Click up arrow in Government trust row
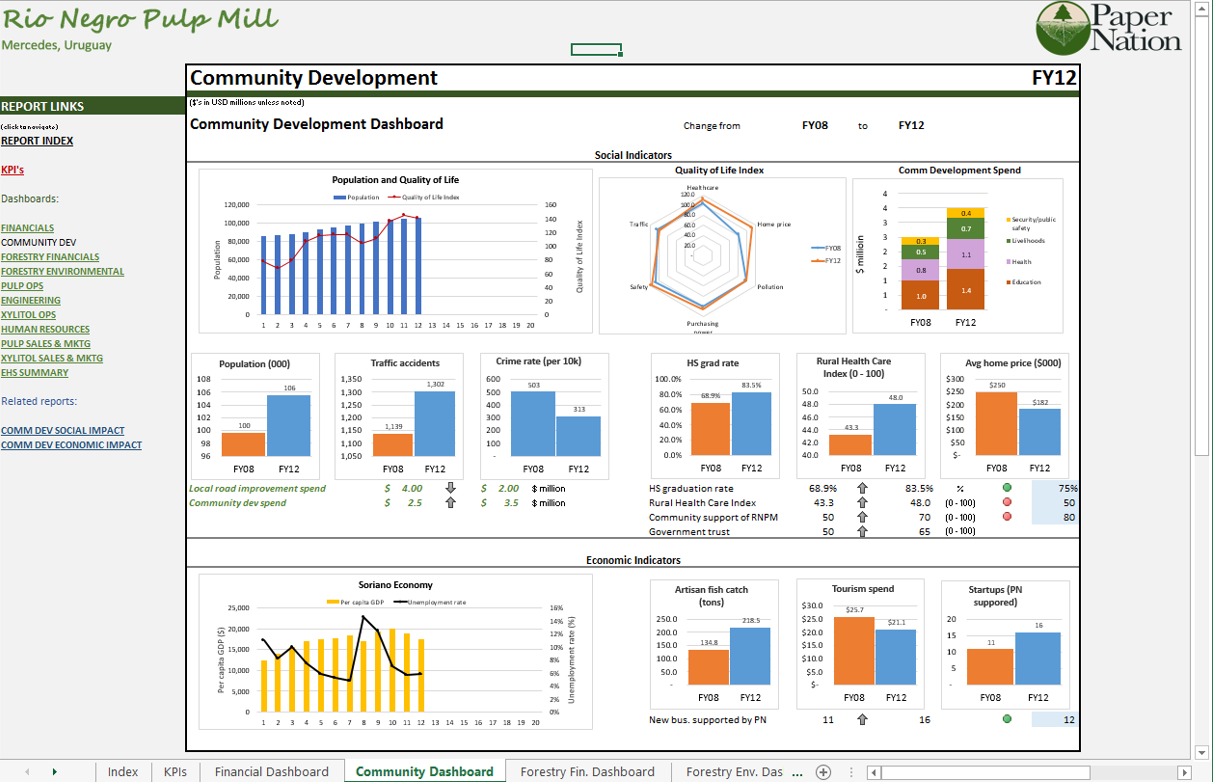 (863, 532)
